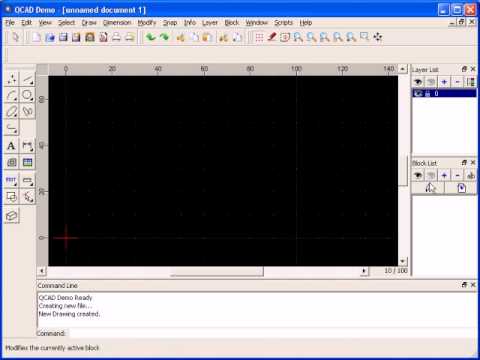The height and width of the screenshot is (360, 480).
Task: Open the Snap menu
Action: 170,23
